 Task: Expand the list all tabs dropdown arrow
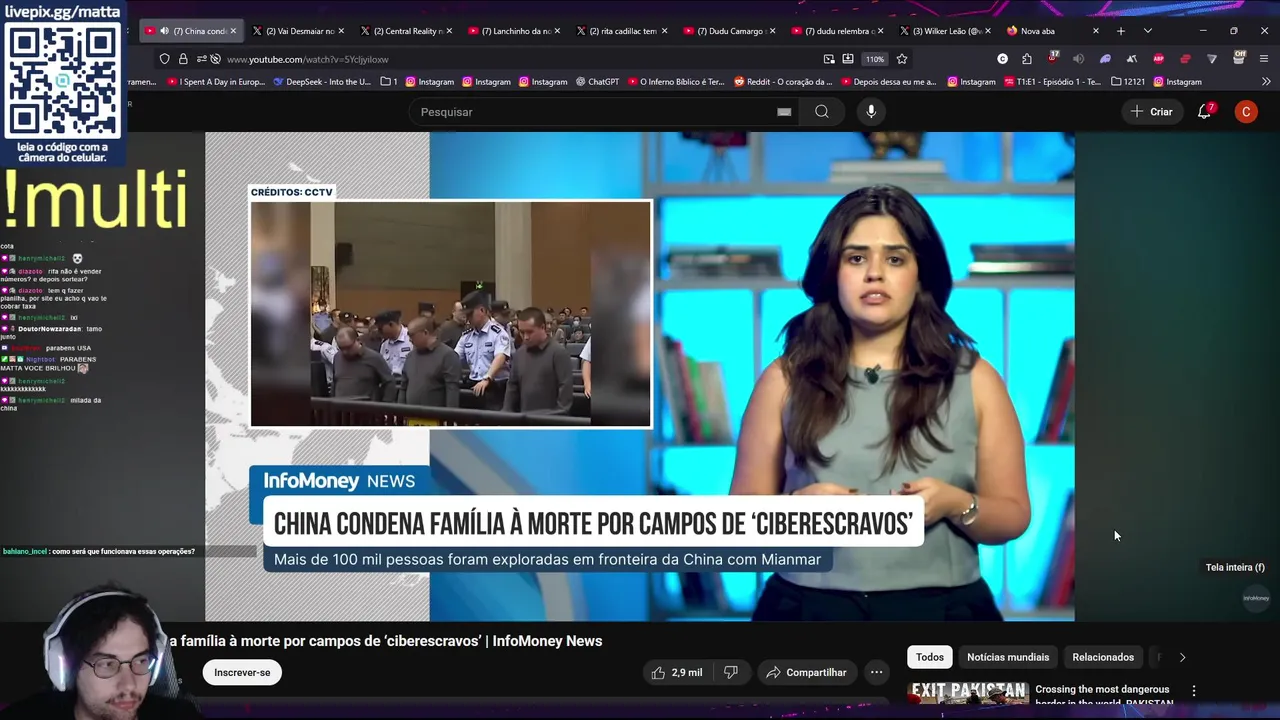pos(1147,31)
